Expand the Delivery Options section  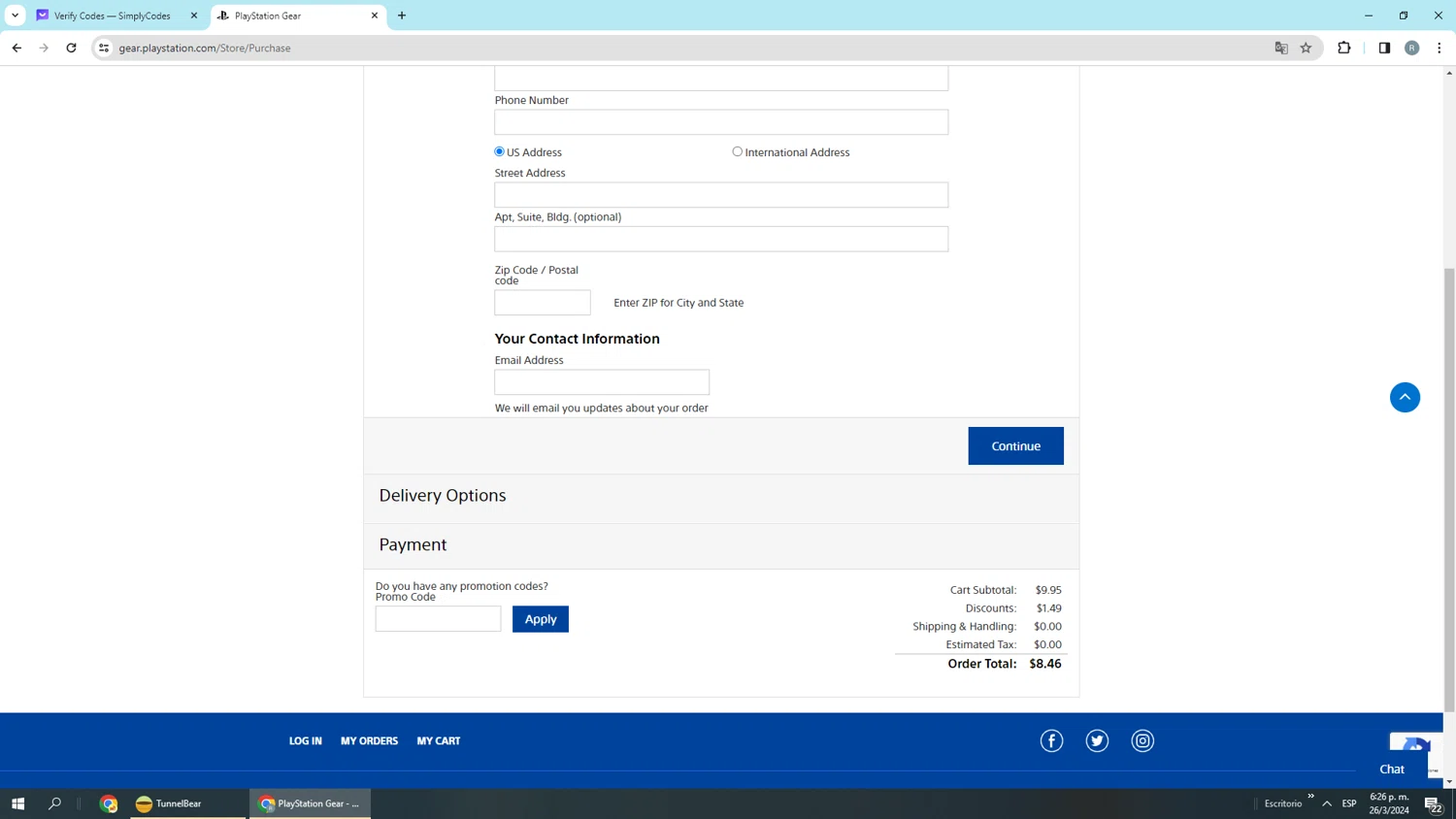pyautogui.click(x=443, y=495)
